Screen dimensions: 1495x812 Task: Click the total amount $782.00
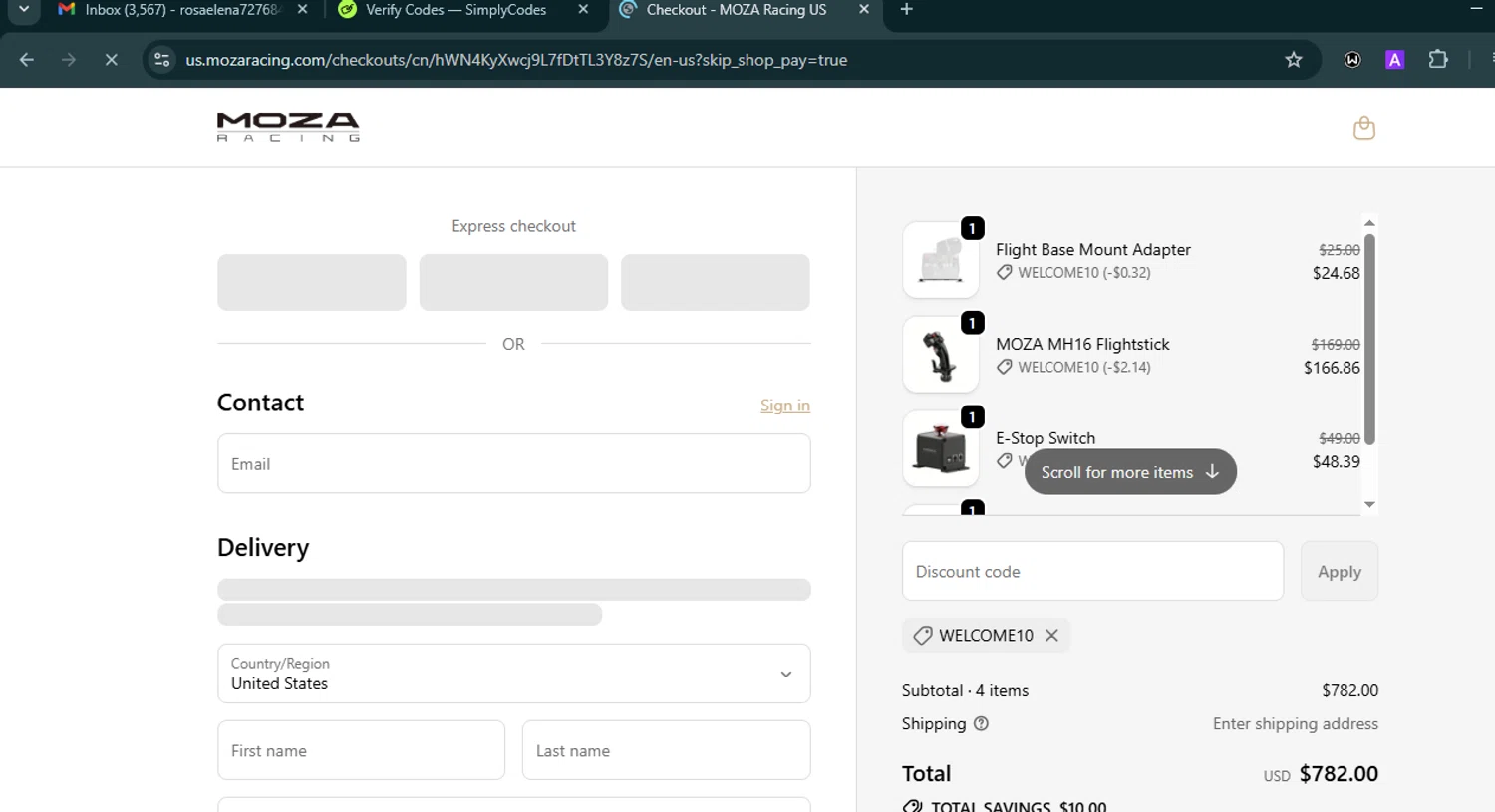pyautogui.click(x=1339, y=774)
